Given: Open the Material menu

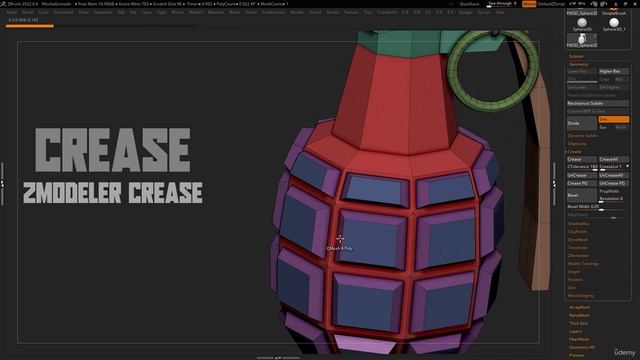Looking at the screenshot, I should click(x=216, y=13).
